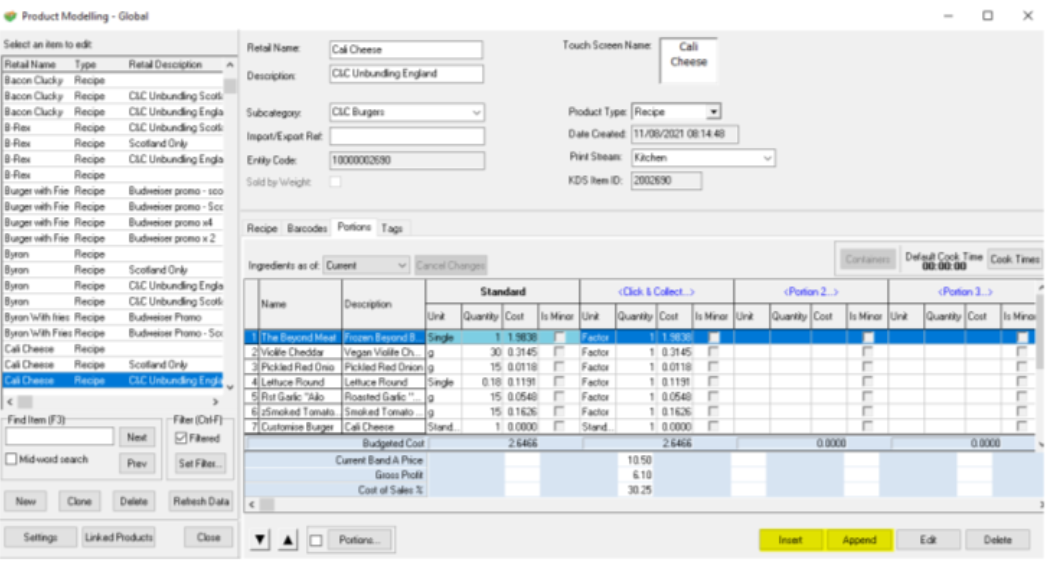Switch to the Recipe tab
1046x561 pixels.
[x=262, y=229]
